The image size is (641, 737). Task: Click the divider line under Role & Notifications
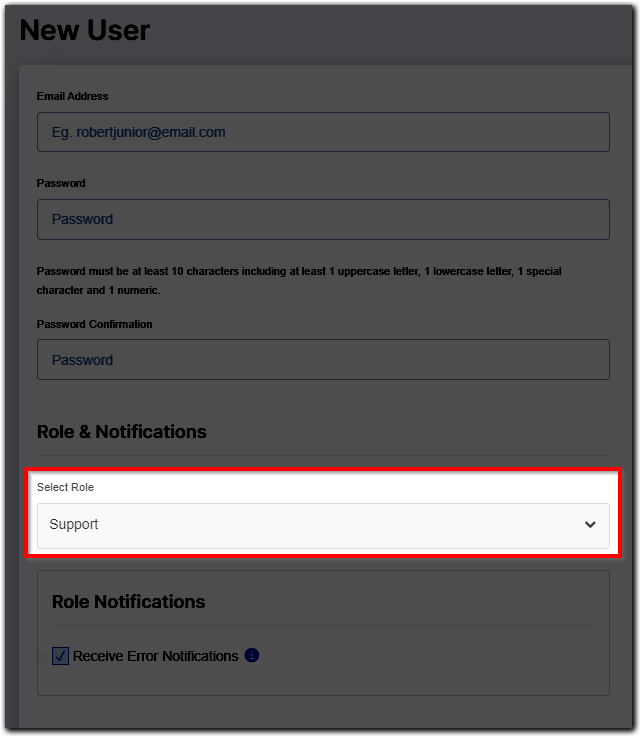(x=323, y=457)
